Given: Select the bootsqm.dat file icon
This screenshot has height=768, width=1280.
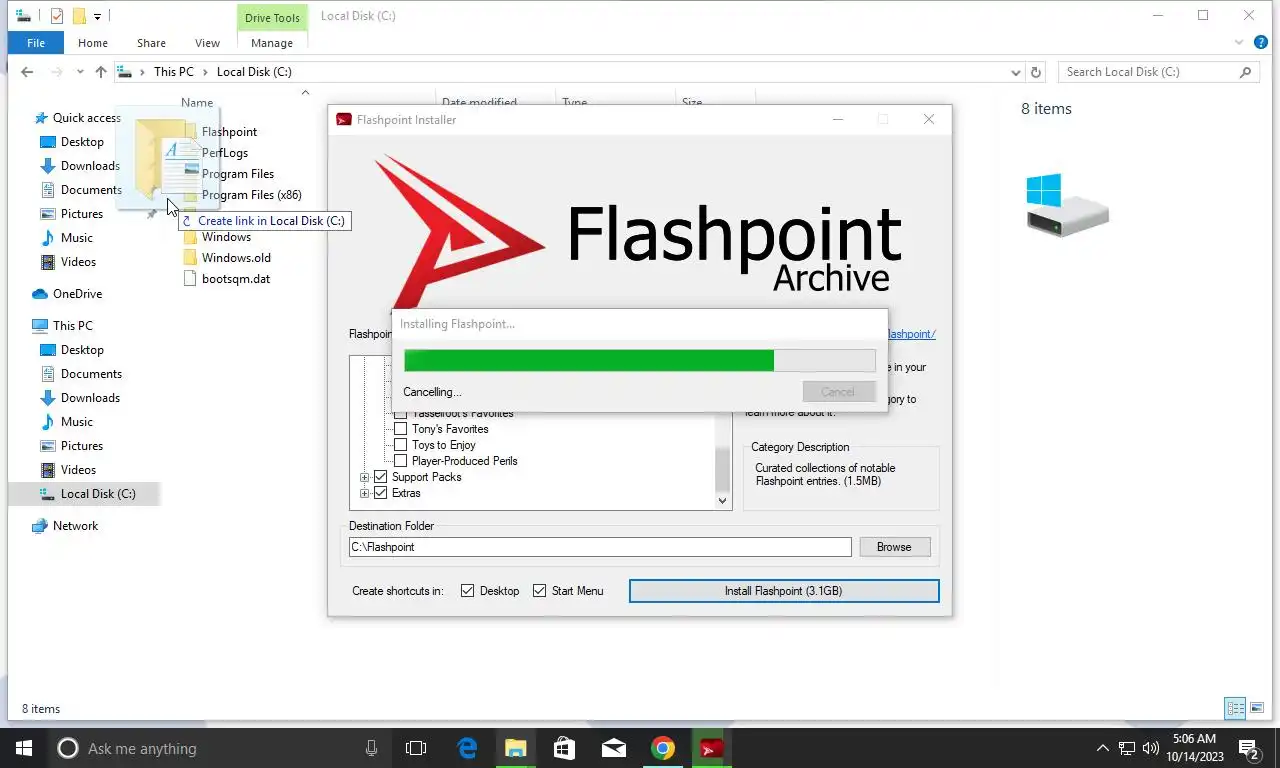Looking at the screenshot, I should click(191, 279).
